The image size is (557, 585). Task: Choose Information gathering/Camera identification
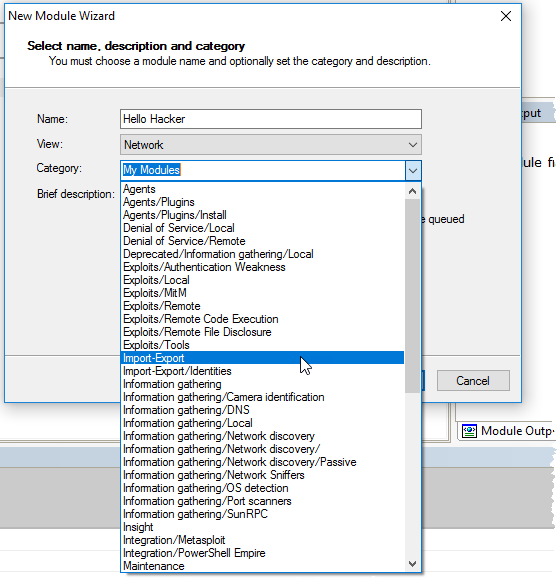point(263,397)
